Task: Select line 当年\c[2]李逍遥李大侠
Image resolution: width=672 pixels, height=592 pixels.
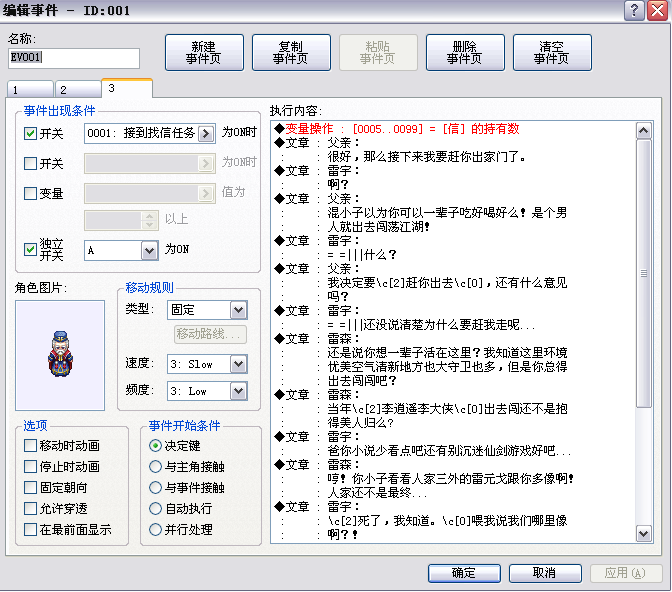Action: tap(447, 409)
